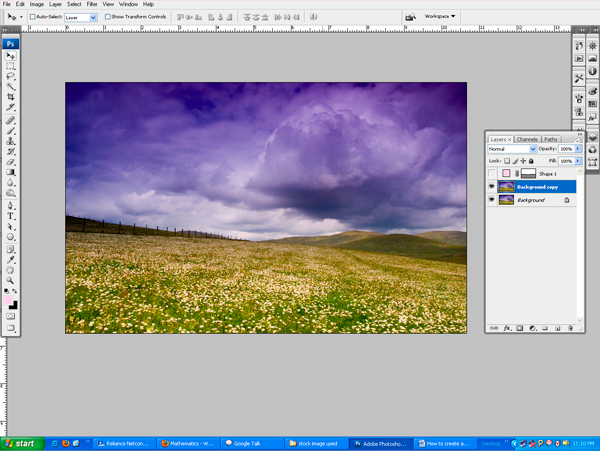600x451 pixels.
Task: Click the black background color swatch
Action: click(x=14, y=306)
